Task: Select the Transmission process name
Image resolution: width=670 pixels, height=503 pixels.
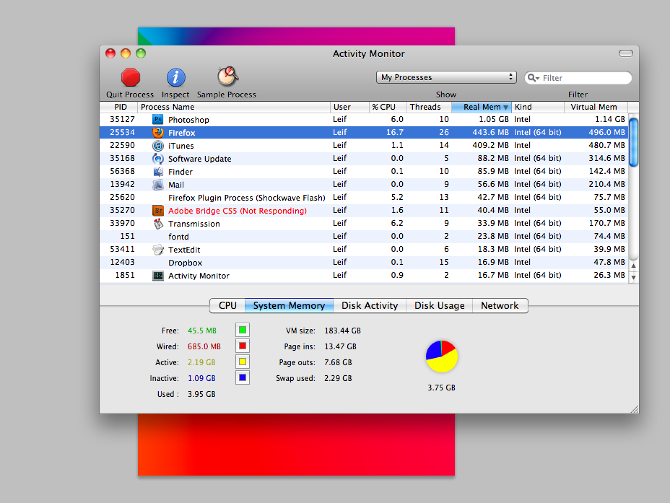Action: [x=194, y=224]
